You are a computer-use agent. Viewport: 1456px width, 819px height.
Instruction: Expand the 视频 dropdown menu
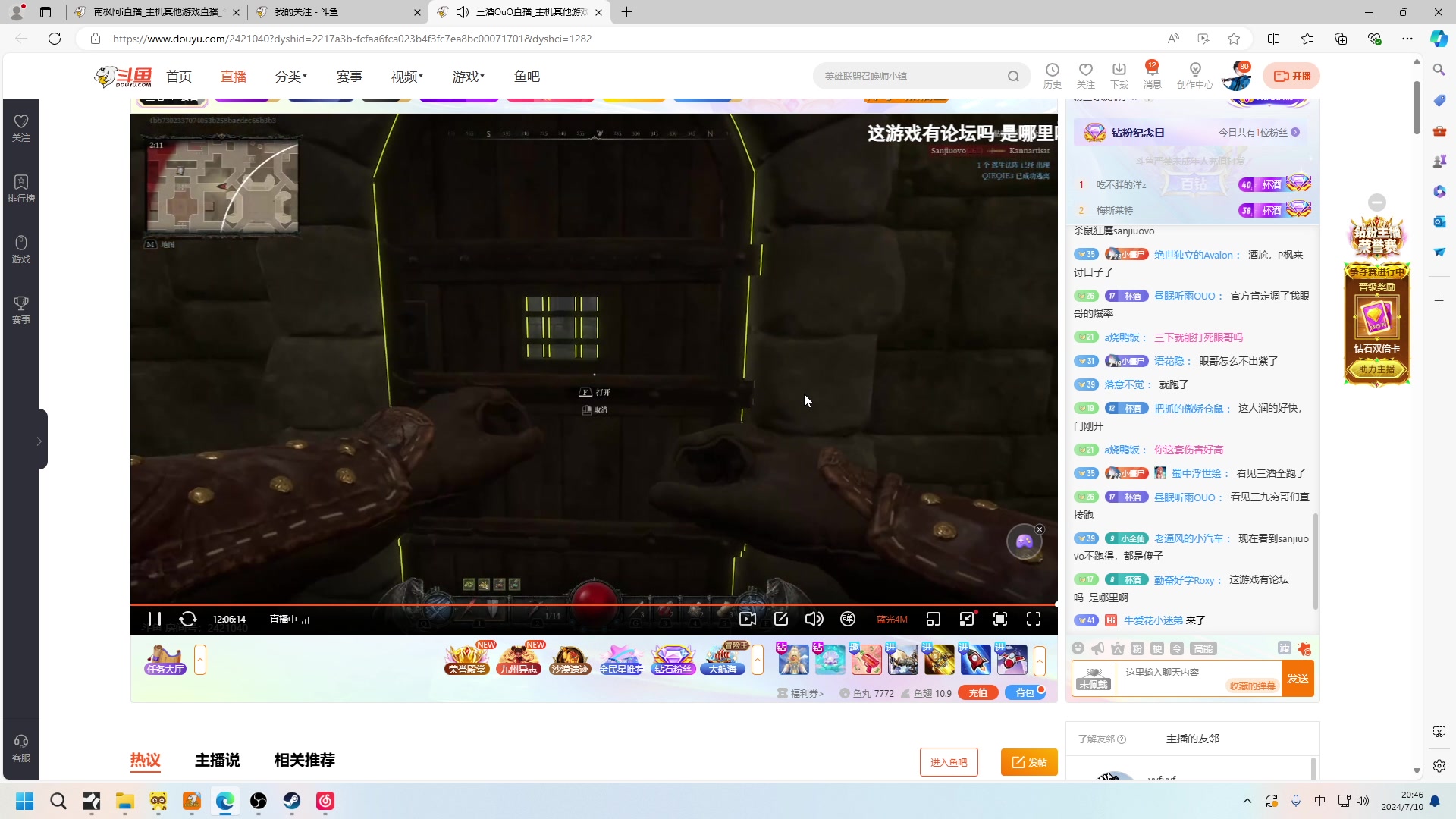click(407, 77)
